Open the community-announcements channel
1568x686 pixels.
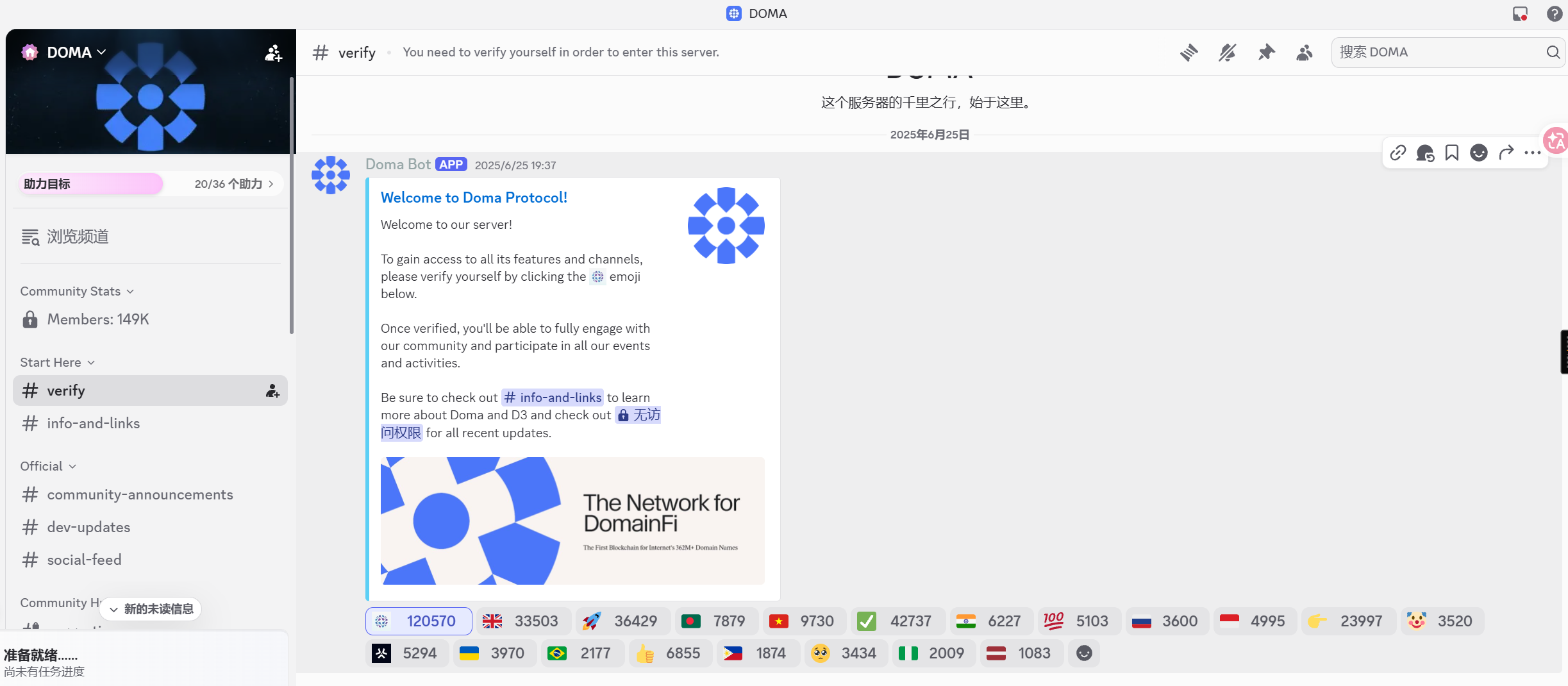click(150, 494)
